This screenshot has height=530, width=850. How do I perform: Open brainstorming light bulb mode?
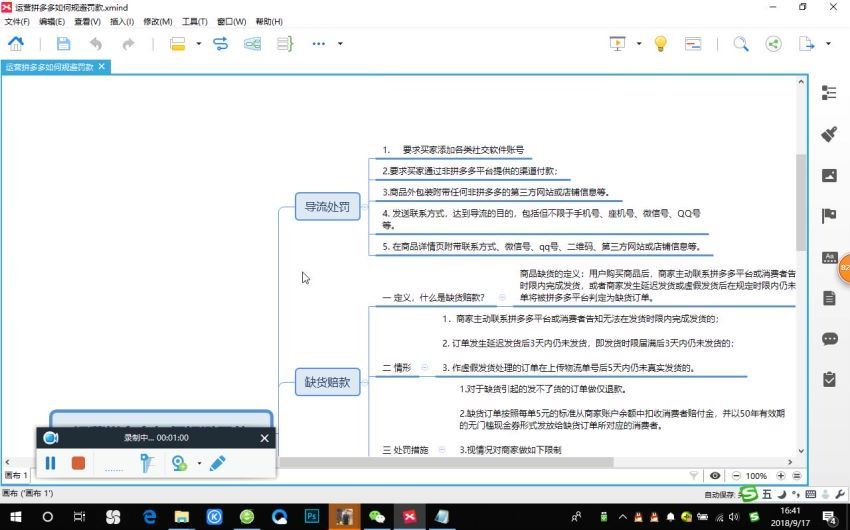[660, 43]
